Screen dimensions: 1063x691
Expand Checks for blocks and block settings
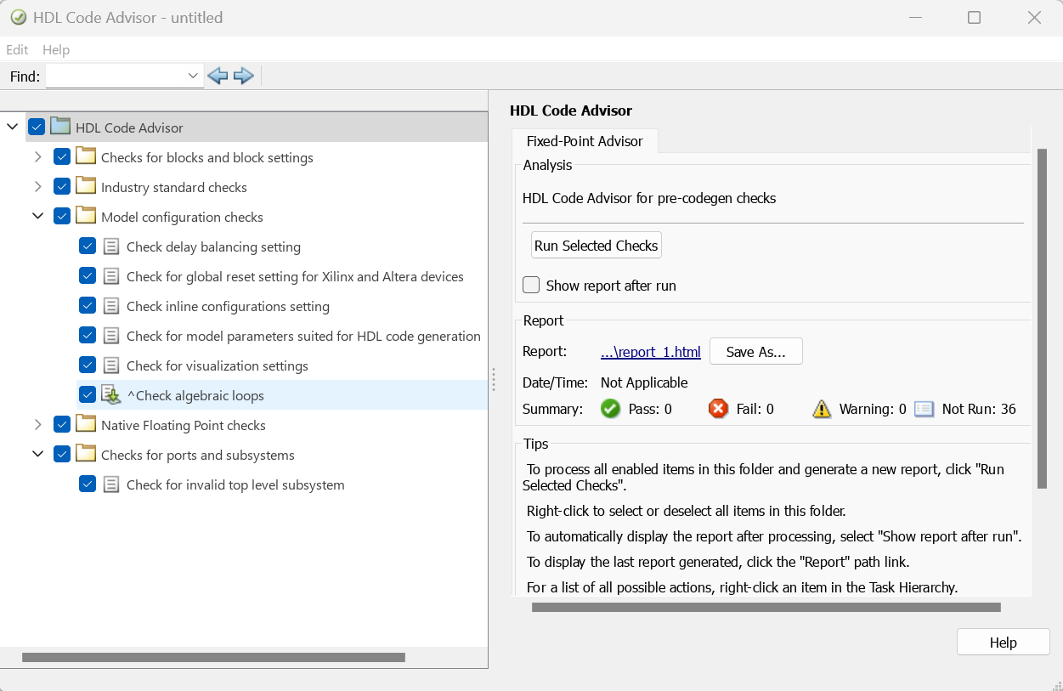tap(37, 157)
